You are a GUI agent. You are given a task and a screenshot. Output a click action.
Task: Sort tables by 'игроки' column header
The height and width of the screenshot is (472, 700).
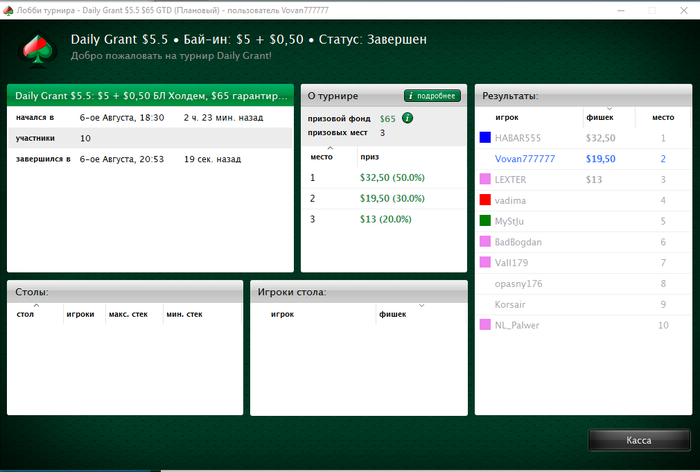pos(84,314)
